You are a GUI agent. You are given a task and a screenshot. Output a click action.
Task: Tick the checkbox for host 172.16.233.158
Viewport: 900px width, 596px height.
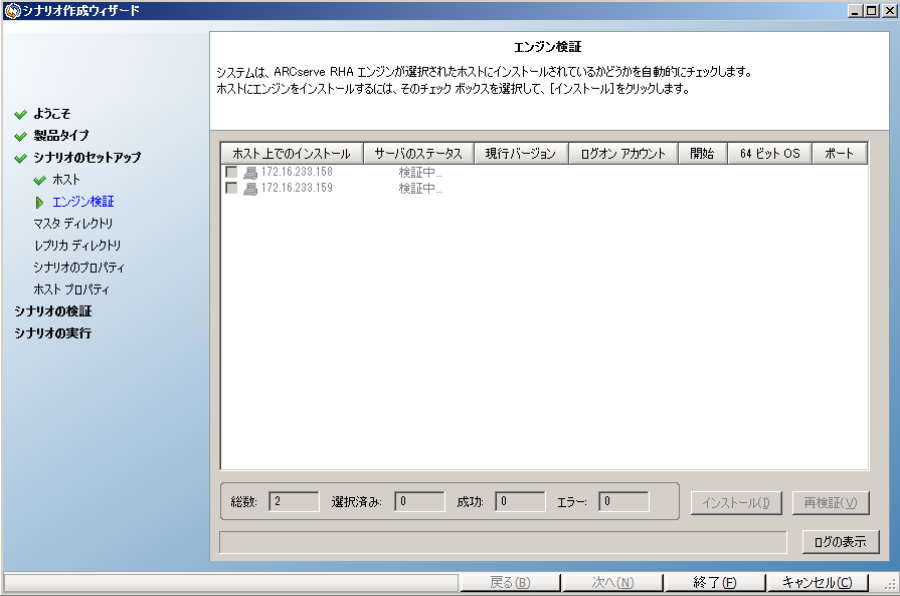pos(231,172)
